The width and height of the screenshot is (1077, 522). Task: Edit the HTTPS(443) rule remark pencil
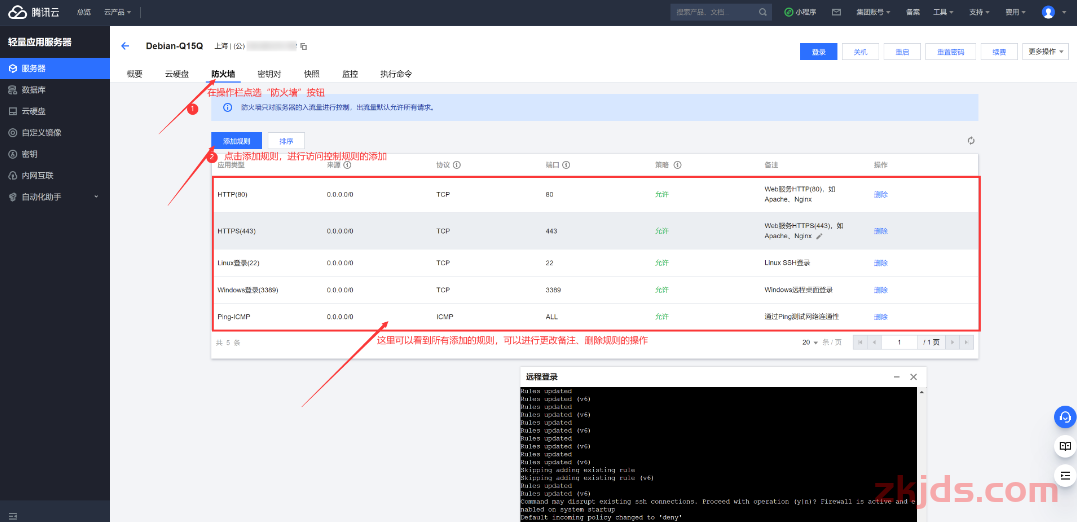819,236
